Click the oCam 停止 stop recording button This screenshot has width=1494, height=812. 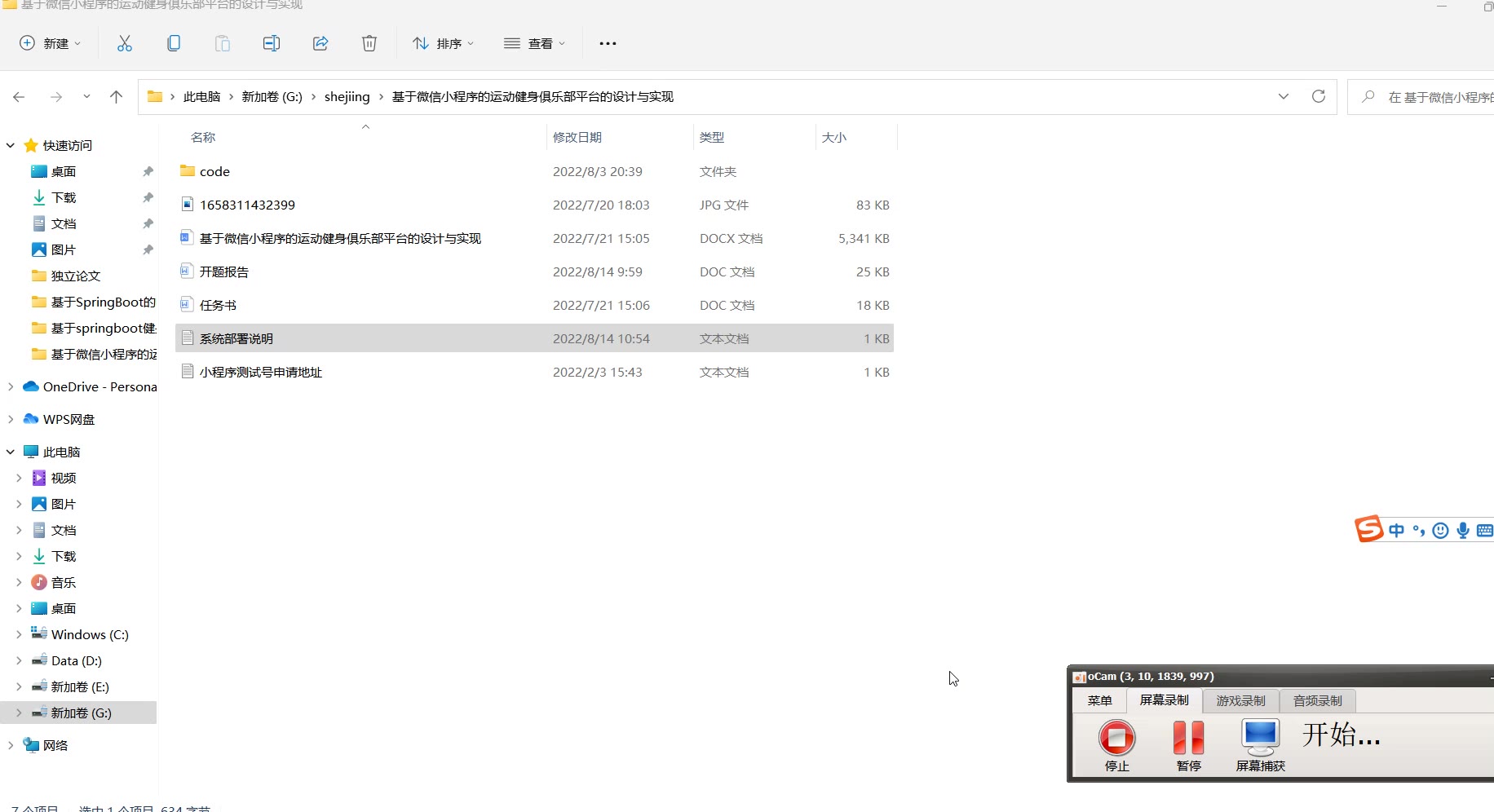tap(1117, 745)
